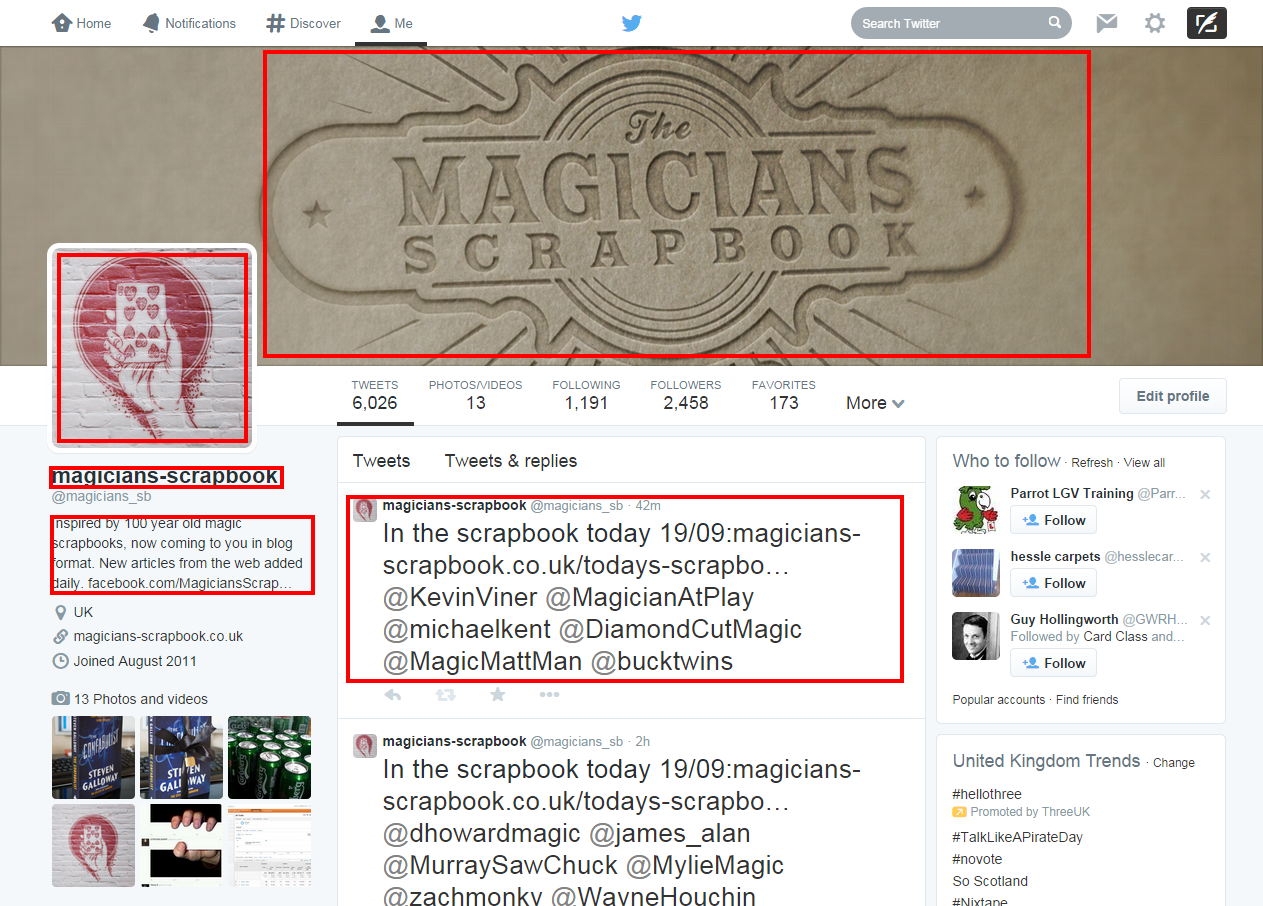Switch to Tweets timeline tab
Viewport: 1263px width, 906px height.
click(381, 461)
